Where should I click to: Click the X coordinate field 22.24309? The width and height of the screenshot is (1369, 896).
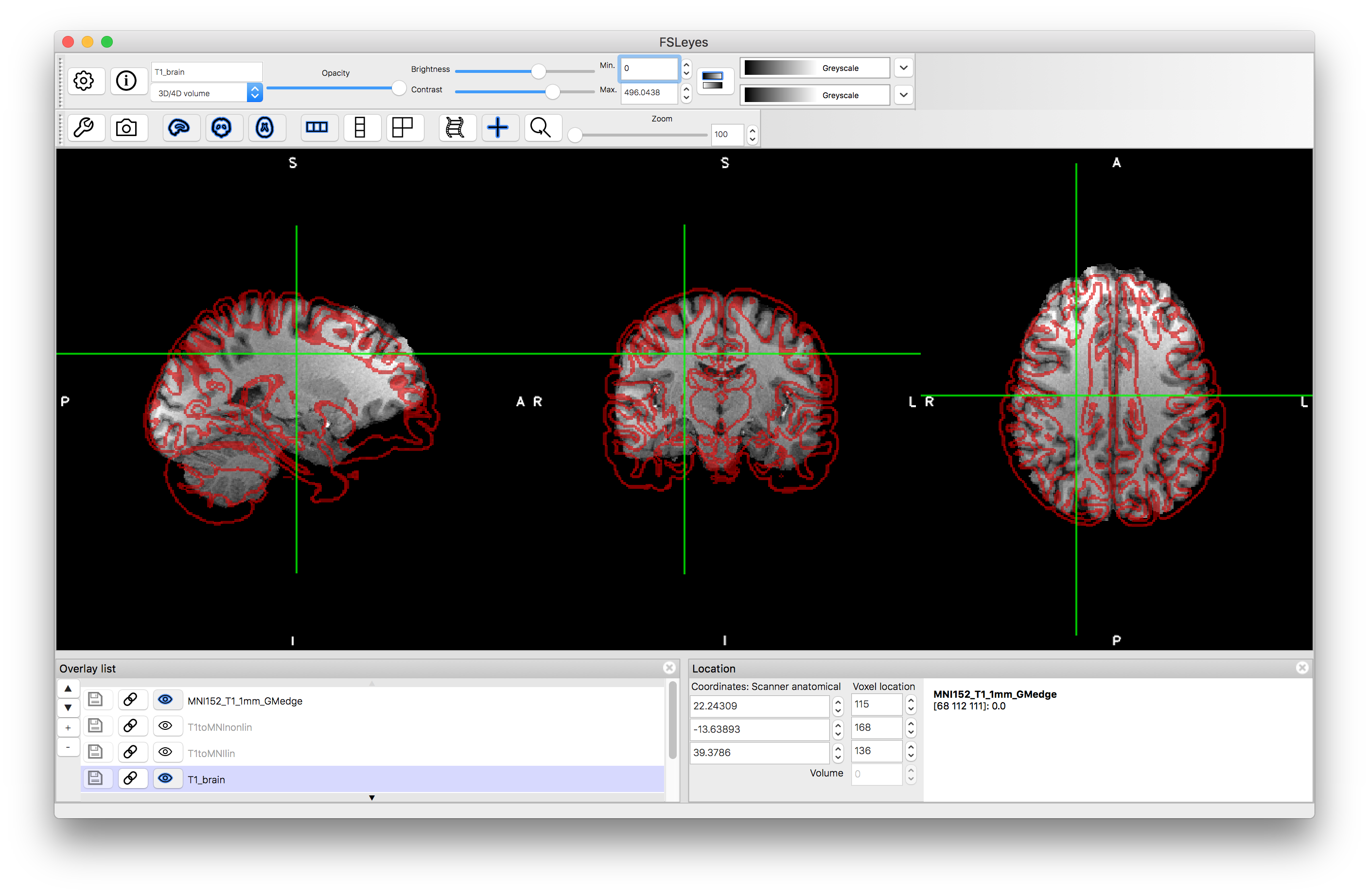click(x=759, y=706)
